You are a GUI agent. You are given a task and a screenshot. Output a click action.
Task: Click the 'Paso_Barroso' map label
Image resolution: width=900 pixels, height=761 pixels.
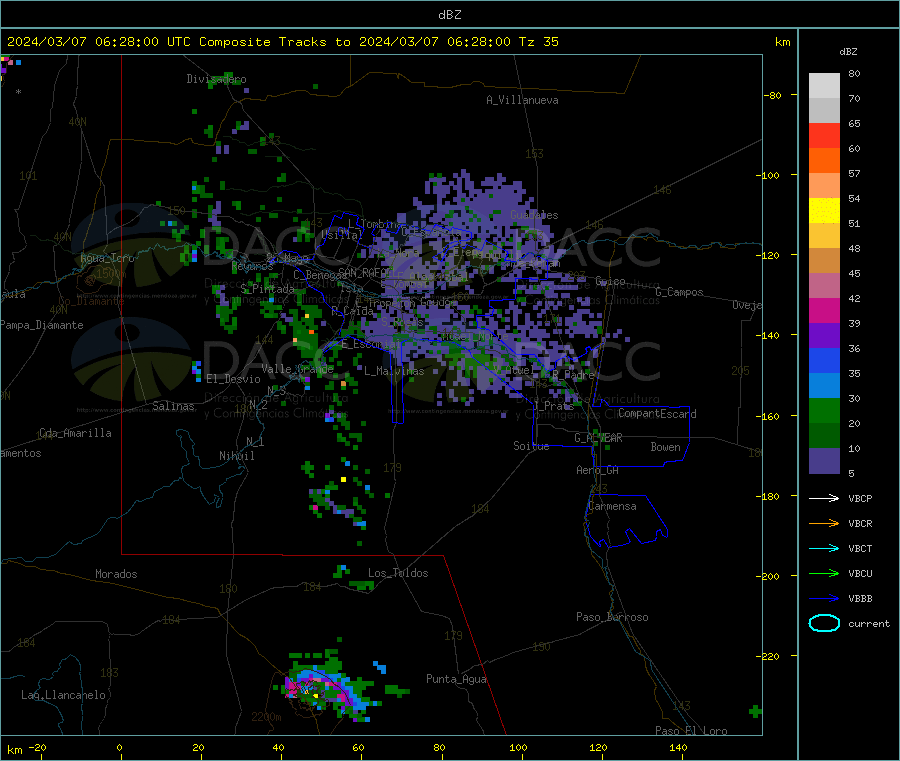[612, 617]
